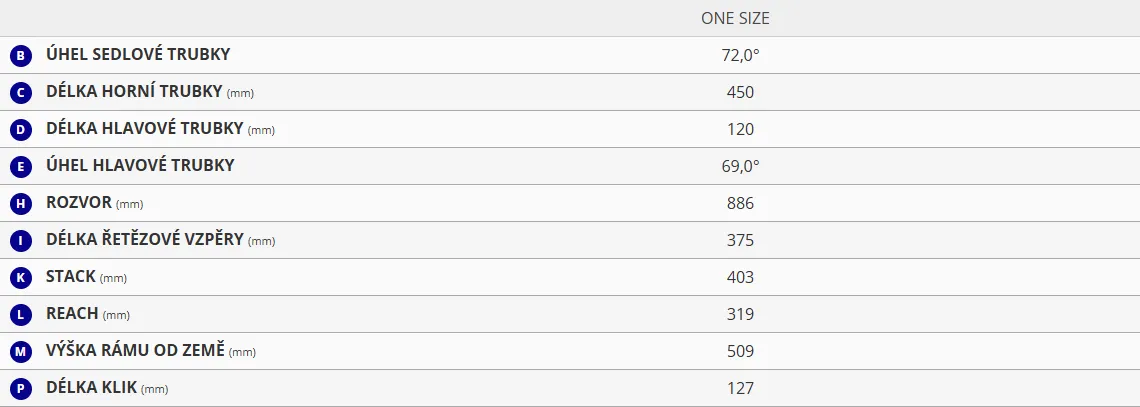Click the DÉLKA HORNÍ TRUBKY label

point(134,92)
